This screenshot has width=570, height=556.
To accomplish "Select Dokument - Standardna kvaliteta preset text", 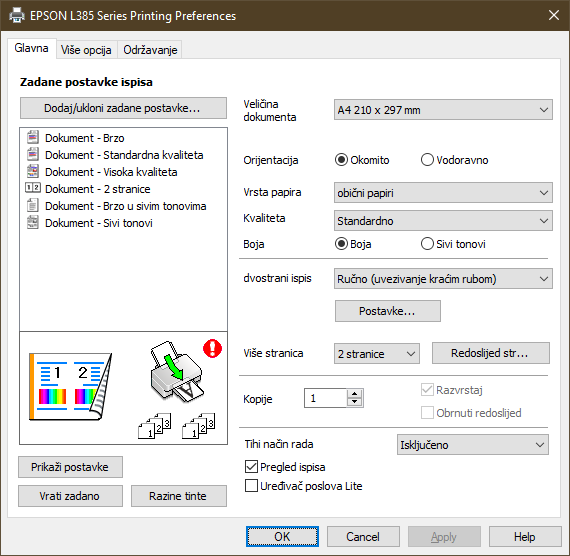I will tap(124, 155).
